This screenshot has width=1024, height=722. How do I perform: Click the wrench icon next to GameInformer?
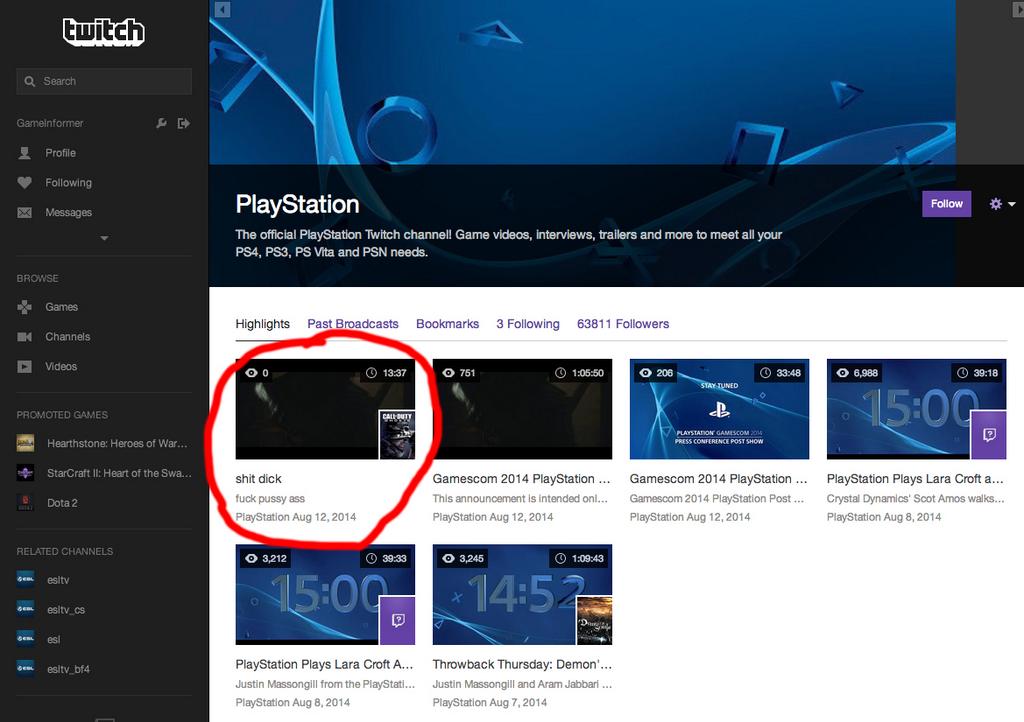[161, 122]
